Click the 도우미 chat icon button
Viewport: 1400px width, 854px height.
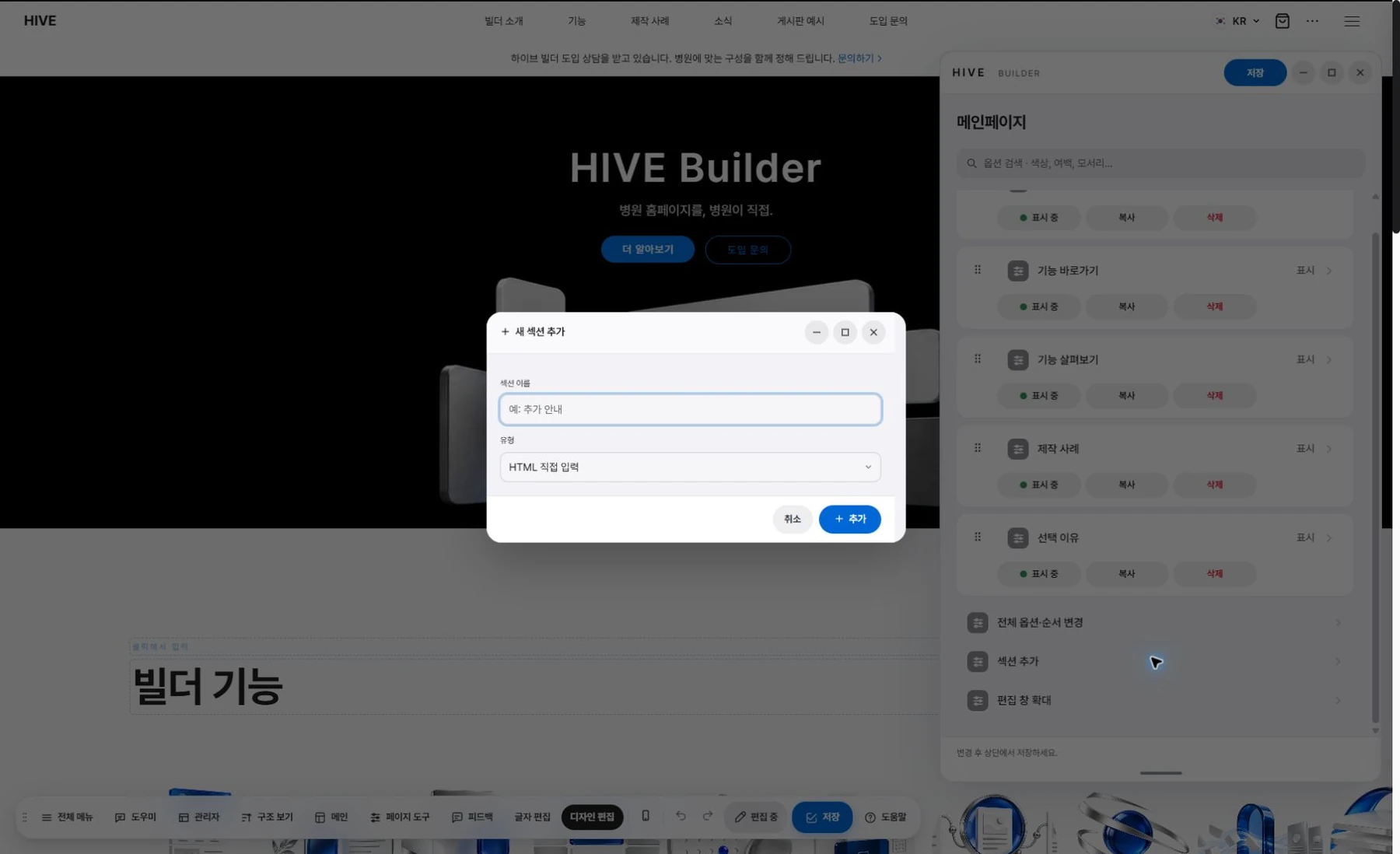pos(135,817)
